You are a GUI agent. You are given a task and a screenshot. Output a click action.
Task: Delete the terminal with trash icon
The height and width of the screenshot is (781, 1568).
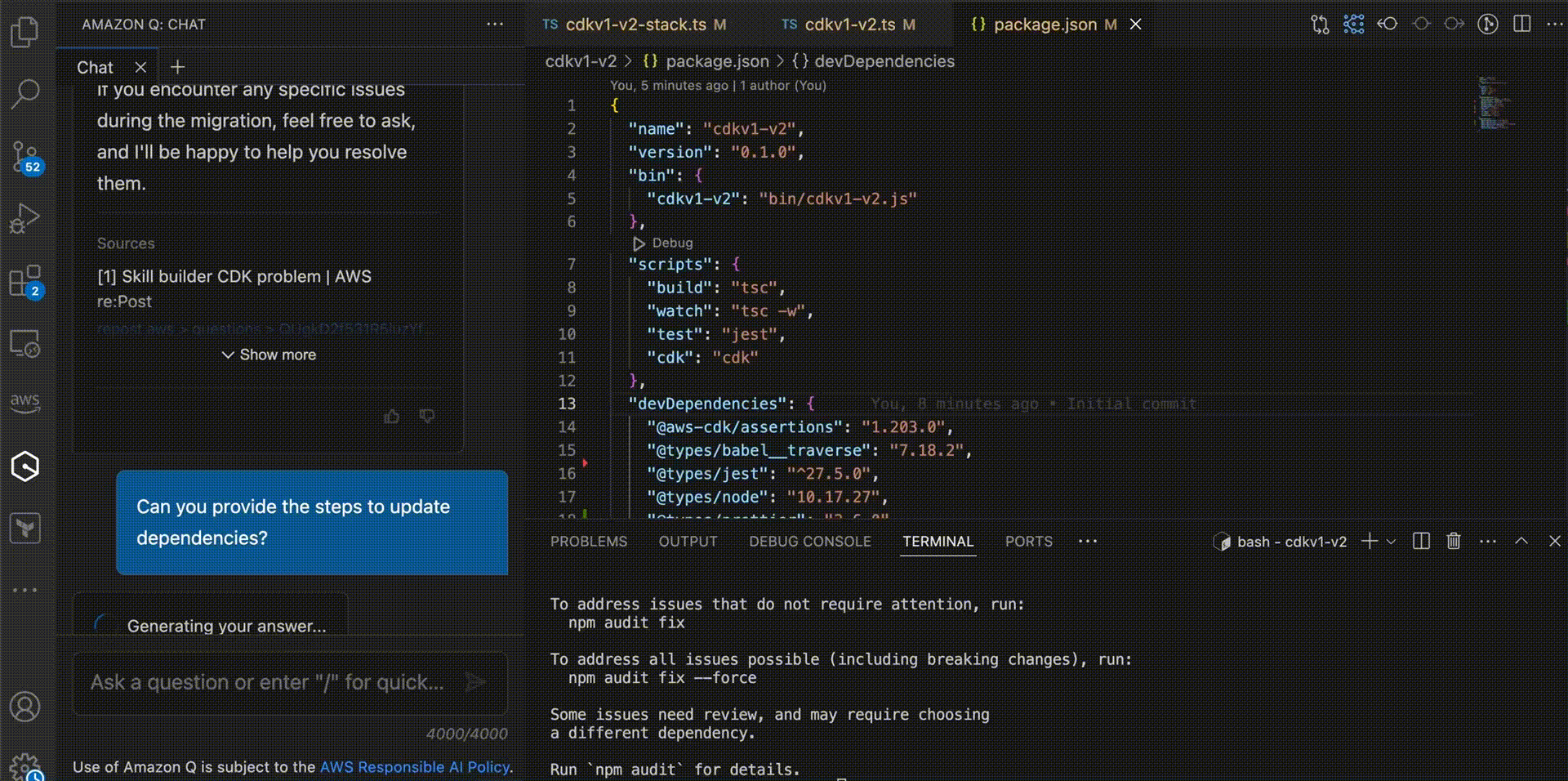1453,542
